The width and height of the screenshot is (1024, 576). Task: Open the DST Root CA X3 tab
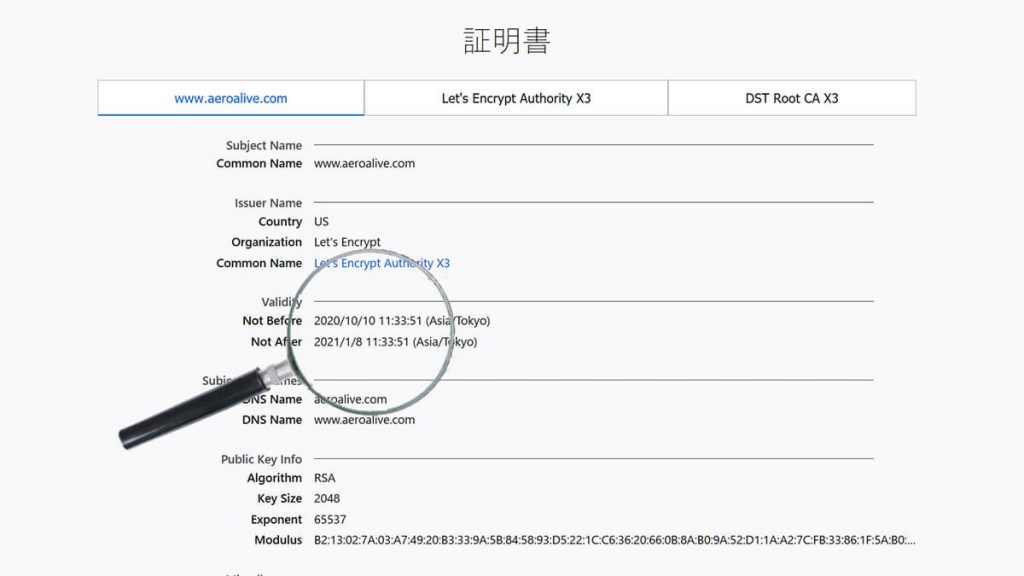tap(792, 98)
